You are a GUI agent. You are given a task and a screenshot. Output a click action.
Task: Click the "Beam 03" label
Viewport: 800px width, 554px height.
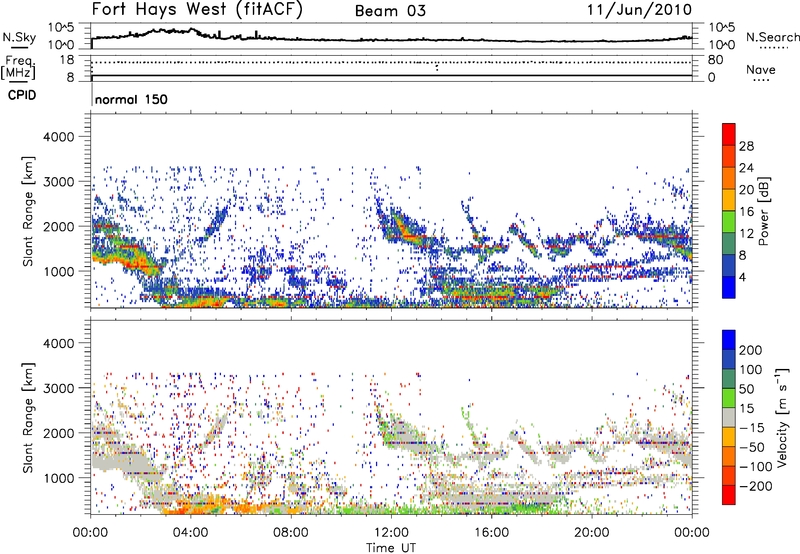coord(390,11)
